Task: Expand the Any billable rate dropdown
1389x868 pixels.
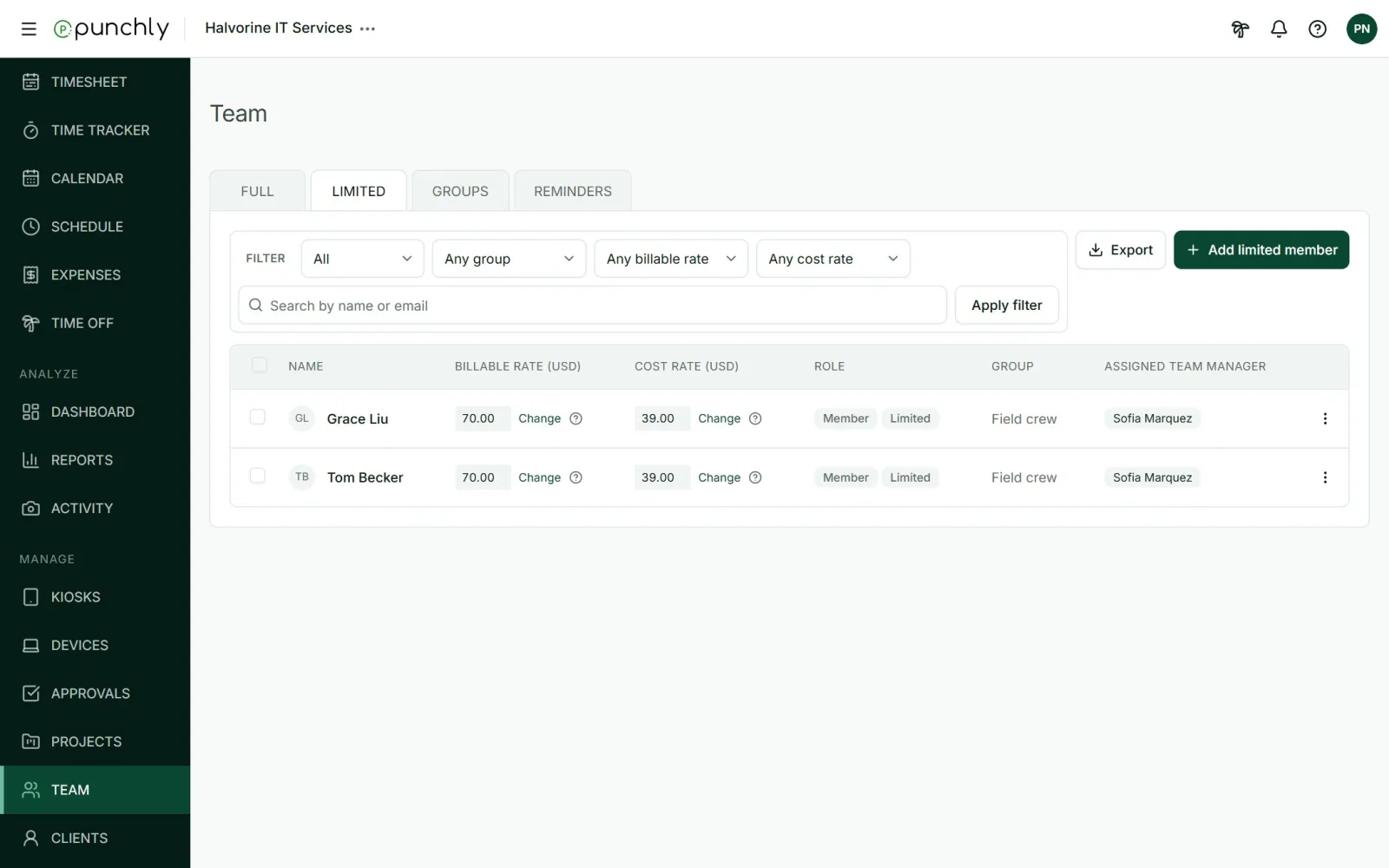Action: (x=671, y=259)
